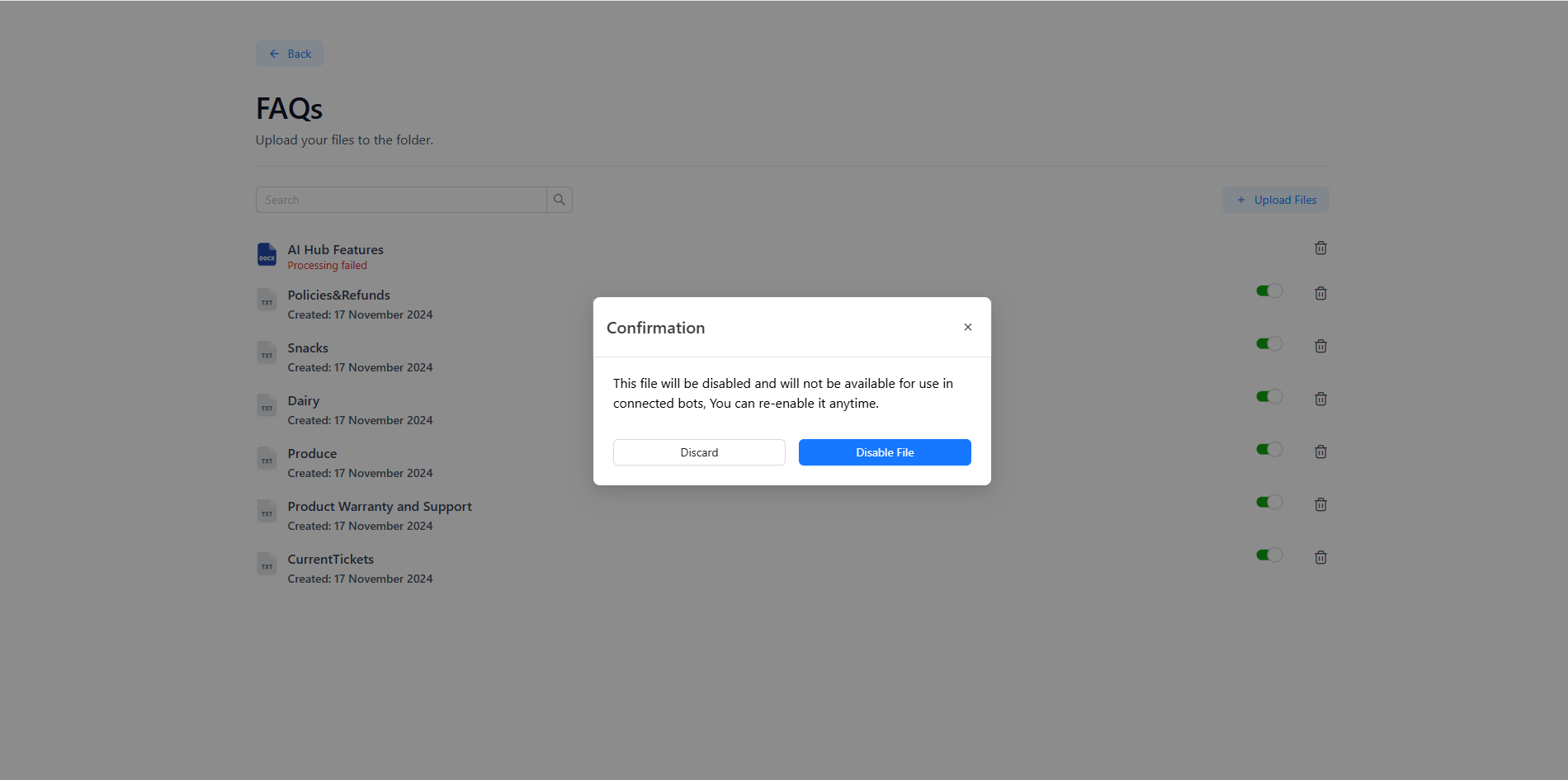Click Product Warranty and Support TXT icon
The height and width of the screenshot is (780, 1568).
[x=267, y=511]
